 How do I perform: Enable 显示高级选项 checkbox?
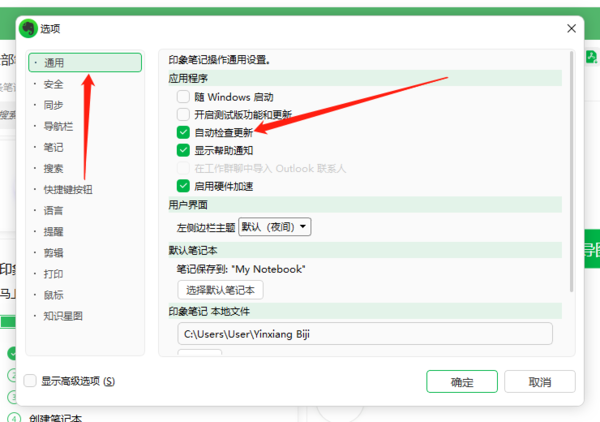click(31, 381)
